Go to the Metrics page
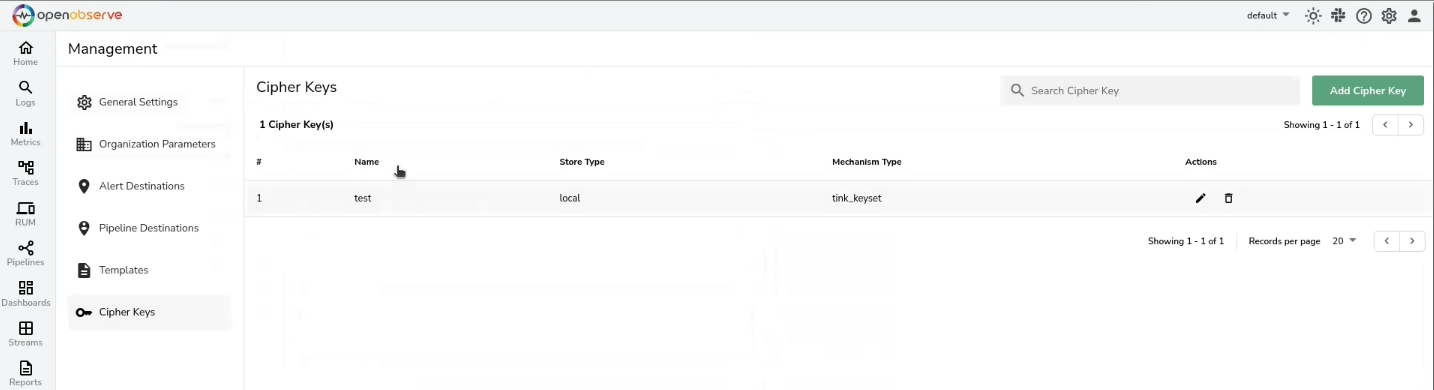1434x390 pixels. tap(26, 133)
